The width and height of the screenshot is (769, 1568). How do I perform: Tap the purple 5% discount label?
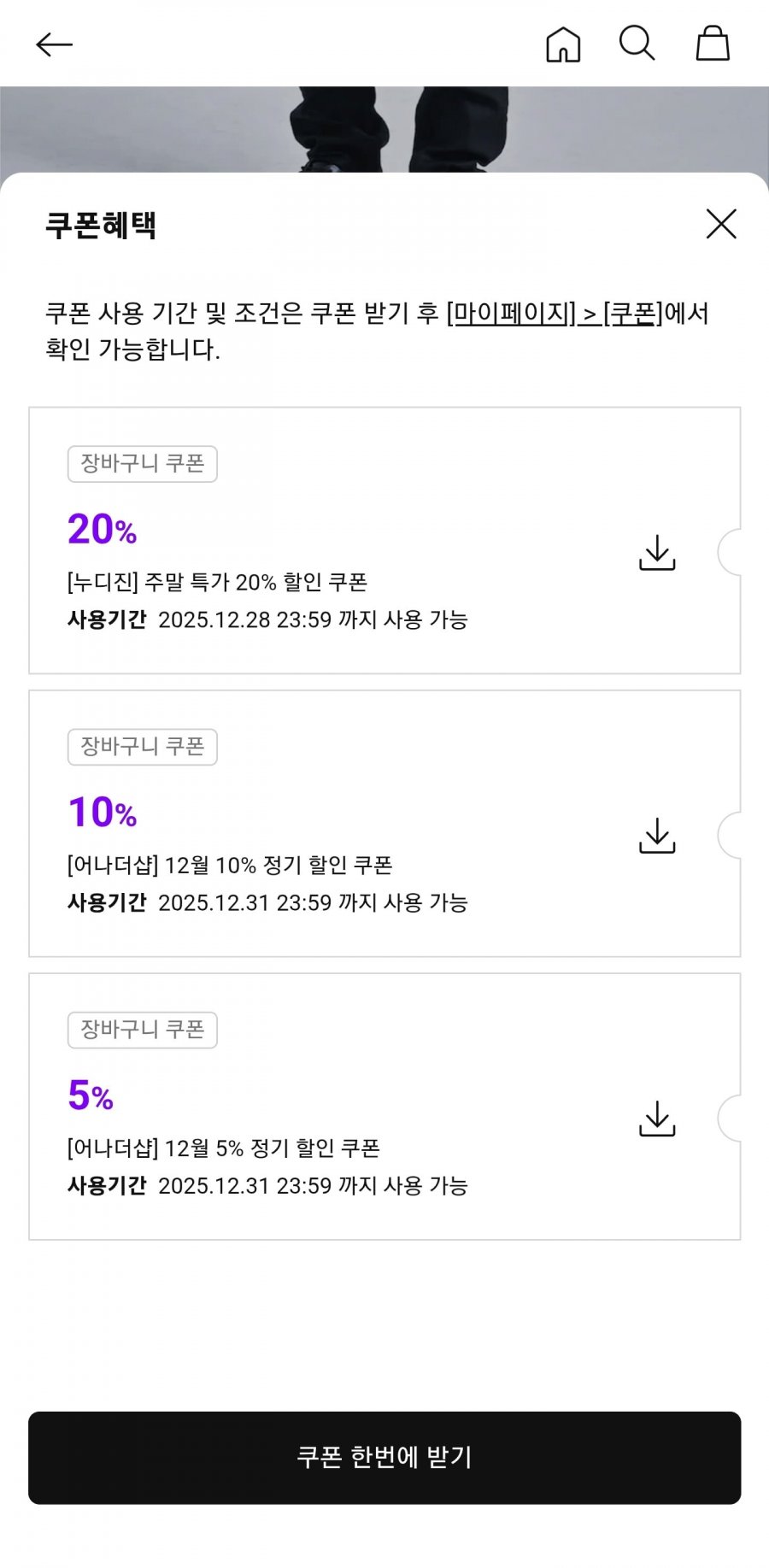click(91, 1095)
